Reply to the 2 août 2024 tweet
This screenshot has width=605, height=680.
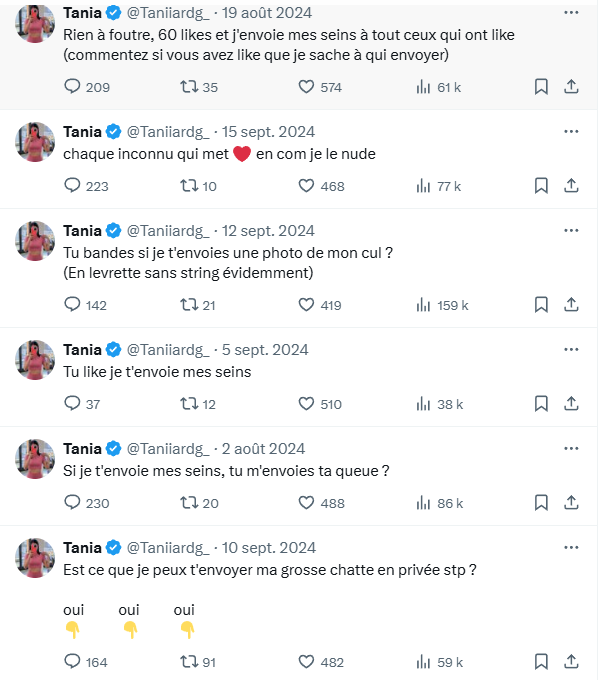click(x=72, y=503)
